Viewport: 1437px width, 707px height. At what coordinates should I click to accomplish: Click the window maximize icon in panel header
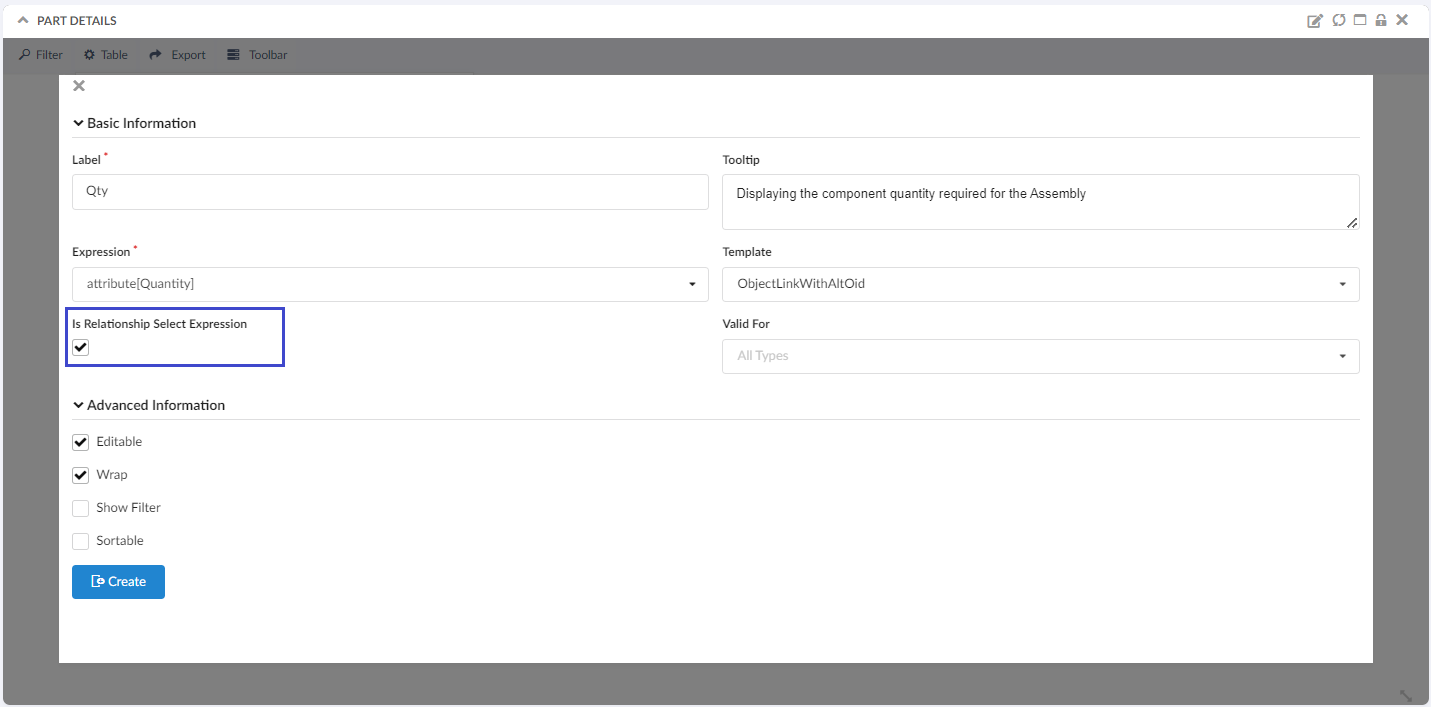[1360, 21]
